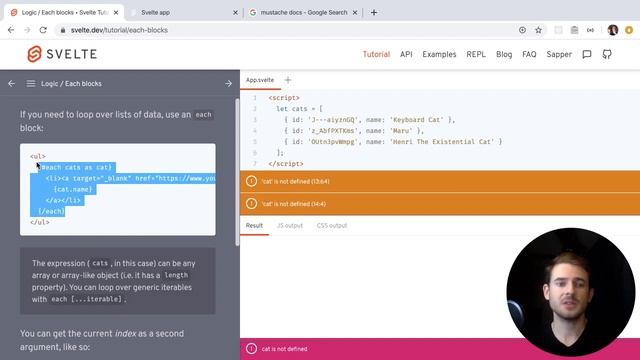Open a new browser tab with the plus
Viewport: 640px width, 360px height.
374,13
